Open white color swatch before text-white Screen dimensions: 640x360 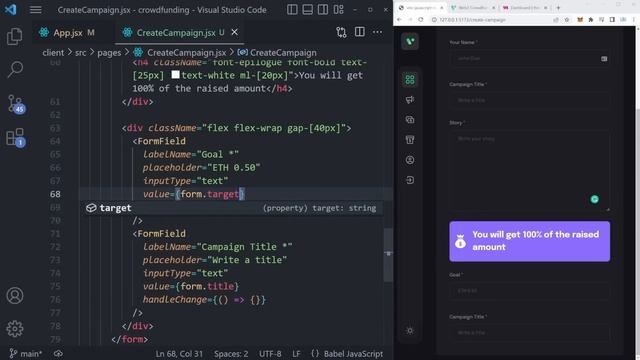(x=176, y=75)
